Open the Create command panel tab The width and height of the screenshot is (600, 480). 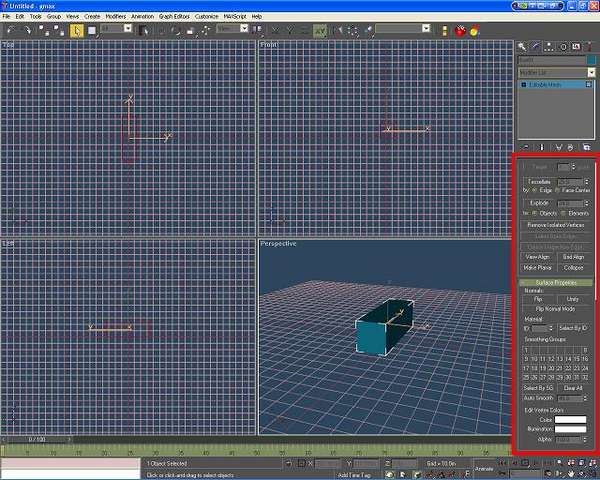pos(522,47)
